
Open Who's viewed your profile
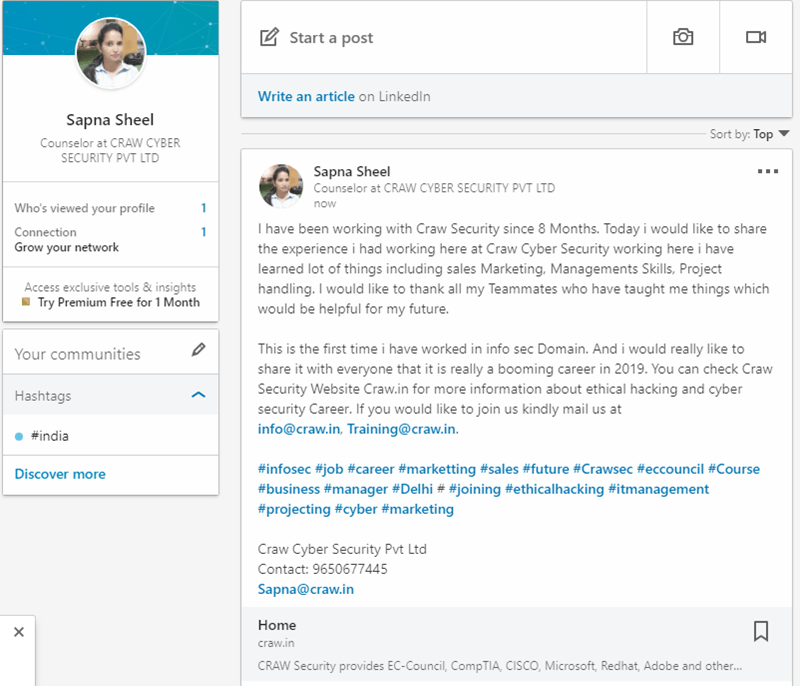click(x=110, y=208)
